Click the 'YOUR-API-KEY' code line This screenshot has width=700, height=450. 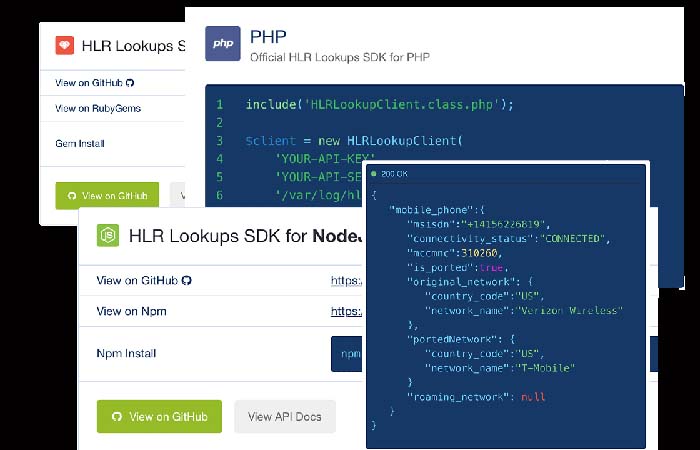click(324, 158)
